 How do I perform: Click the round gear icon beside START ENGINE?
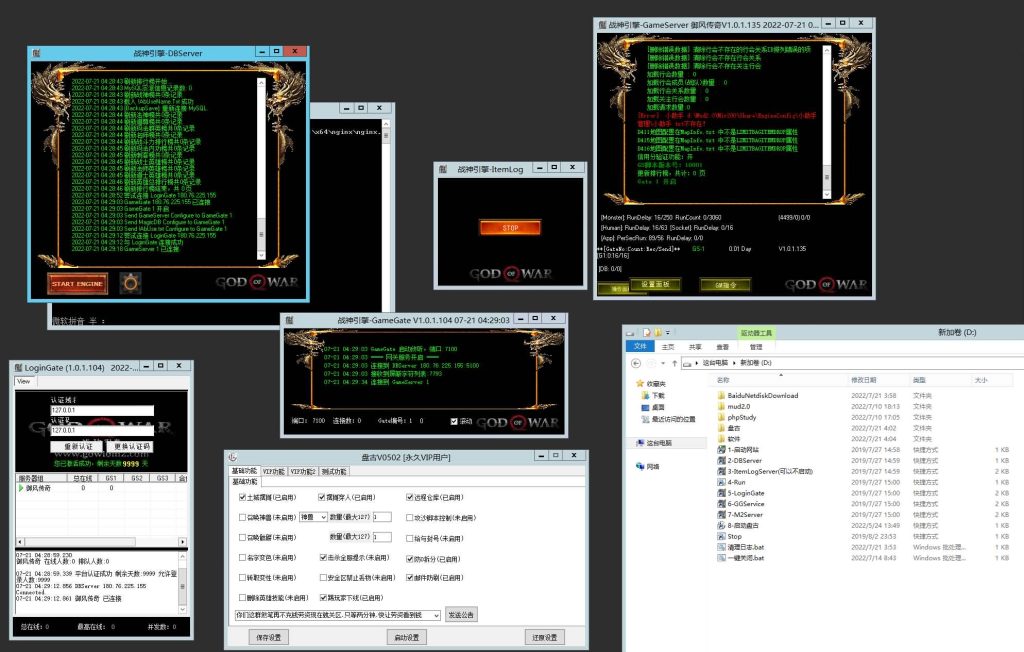130,283
